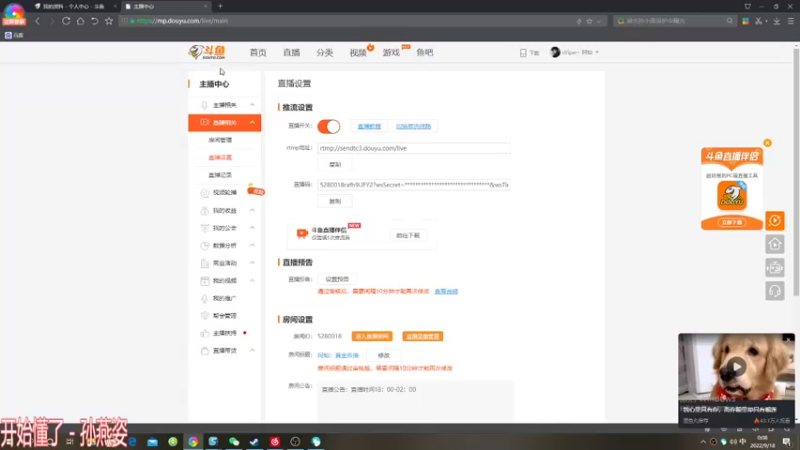Expand the 我的公会 sidebar chevron
Viewport: 800px width, 450px height.
252,228
